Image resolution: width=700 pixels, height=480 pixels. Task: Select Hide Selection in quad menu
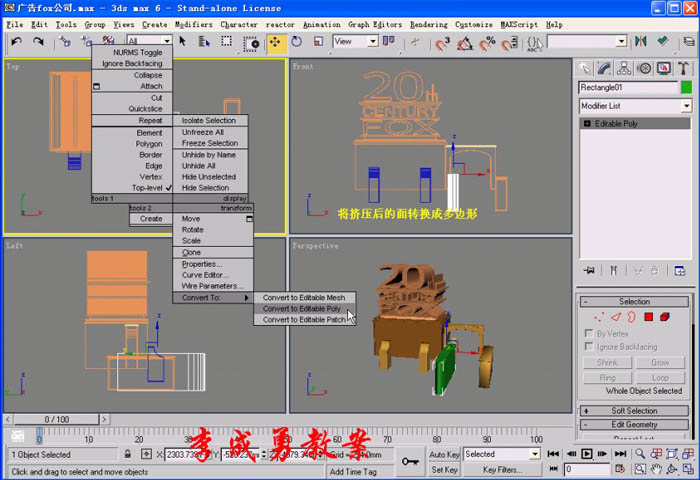(210, 188)
